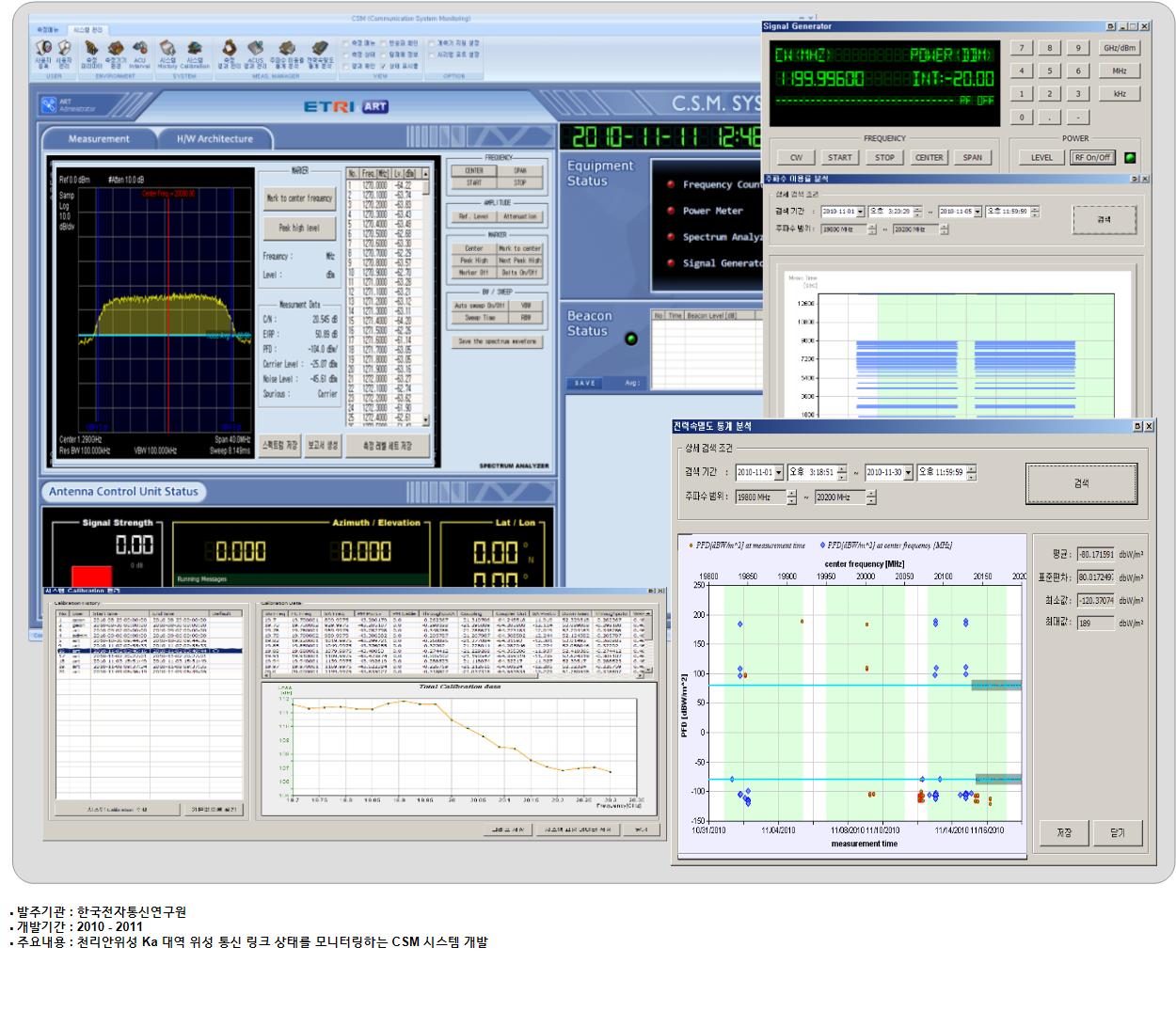Toggle RF On/Off in Signal Generator
This screenshot has width=1176, height=1011.
pos(1092,158)
